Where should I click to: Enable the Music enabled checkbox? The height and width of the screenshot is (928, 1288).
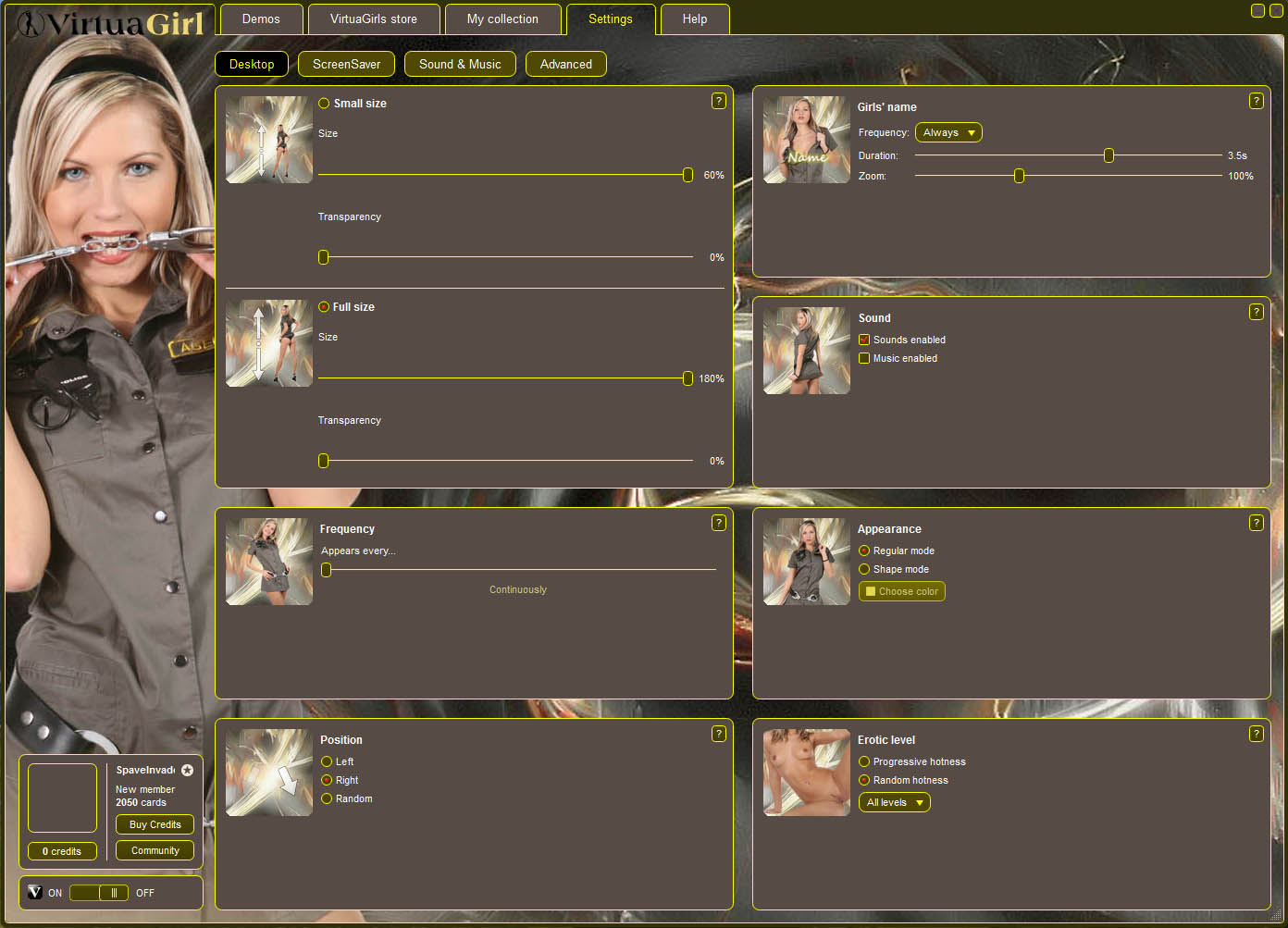click(x=864, y=358)
